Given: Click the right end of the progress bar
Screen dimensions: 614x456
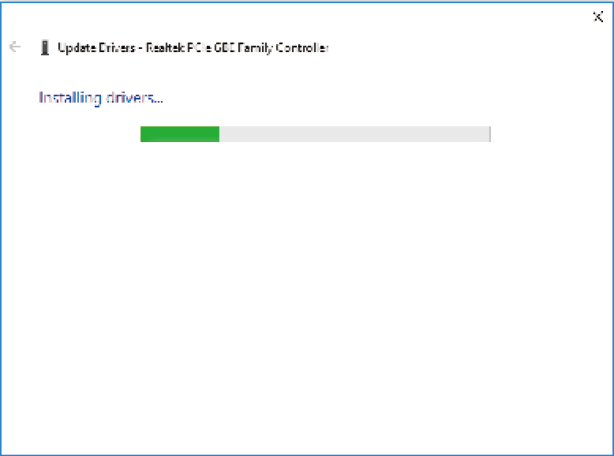Looking at the screenshot, I should 489,134.
